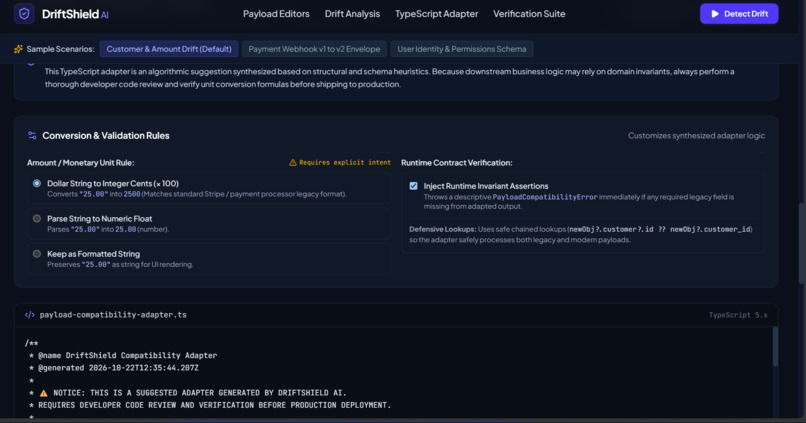Image resolution: width=806 pixels, height=423 pixels.
Task: Open the Drift Analysis nav item
Action: [352, 14]
